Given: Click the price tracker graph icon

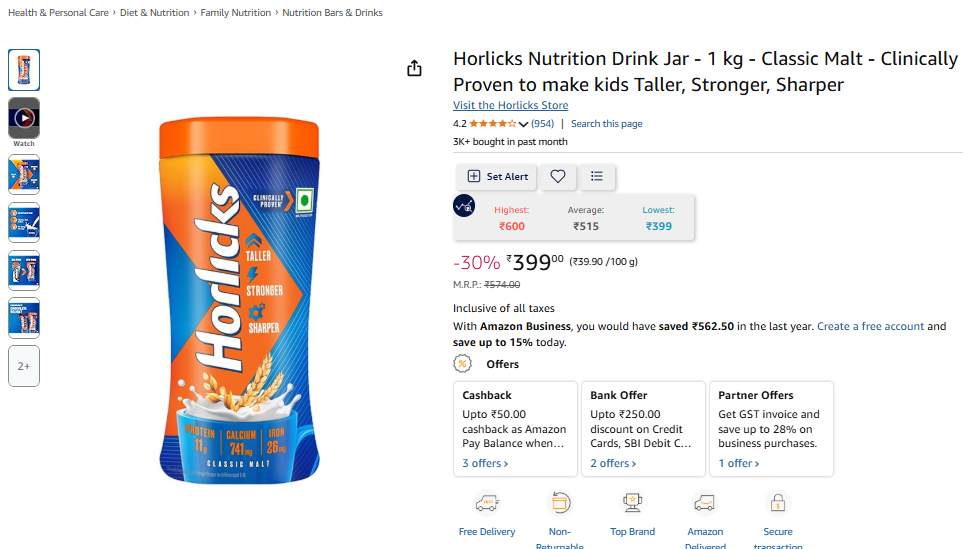Looking at the screenshot, I should [464, 206].
